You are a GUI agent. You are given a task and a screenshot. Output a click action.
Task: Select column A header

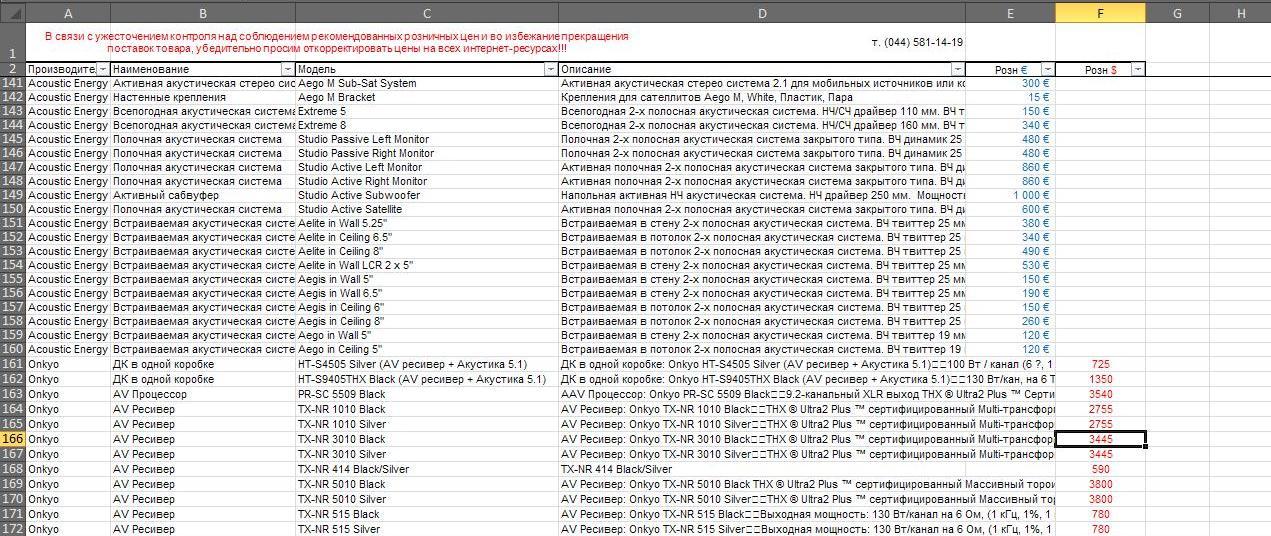point(68,13)
